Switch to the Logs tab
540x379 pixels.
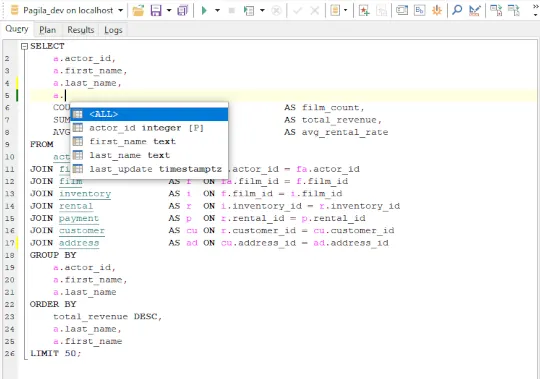pos(113,30)
